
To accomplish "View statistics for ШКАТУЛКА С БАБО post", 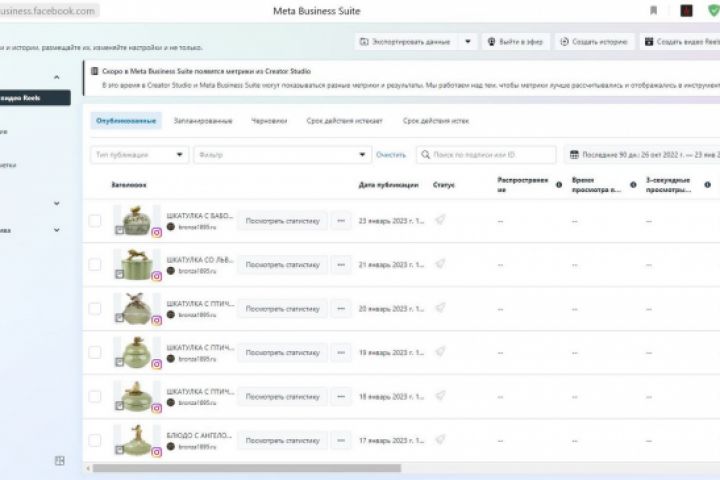I will [x=282, y=221].
